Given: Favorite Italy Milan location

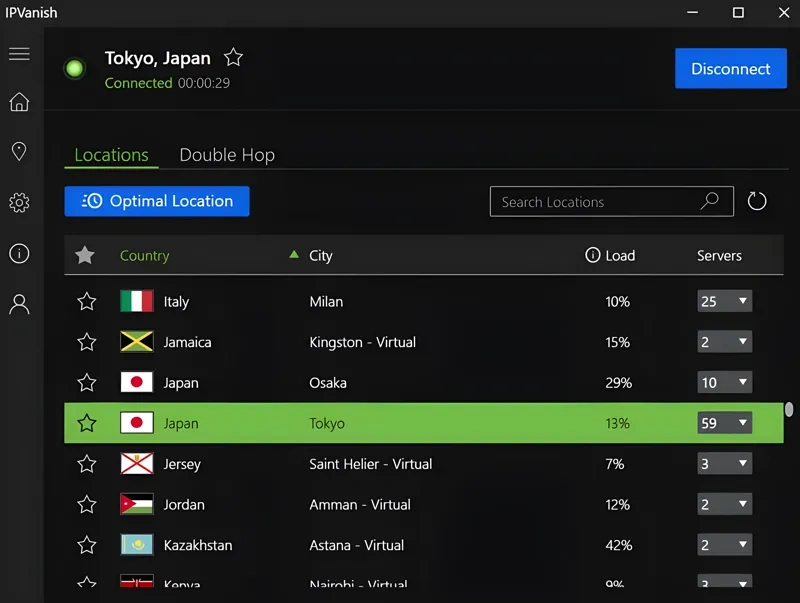Looking at the screenshot, I should pos(87,302).
